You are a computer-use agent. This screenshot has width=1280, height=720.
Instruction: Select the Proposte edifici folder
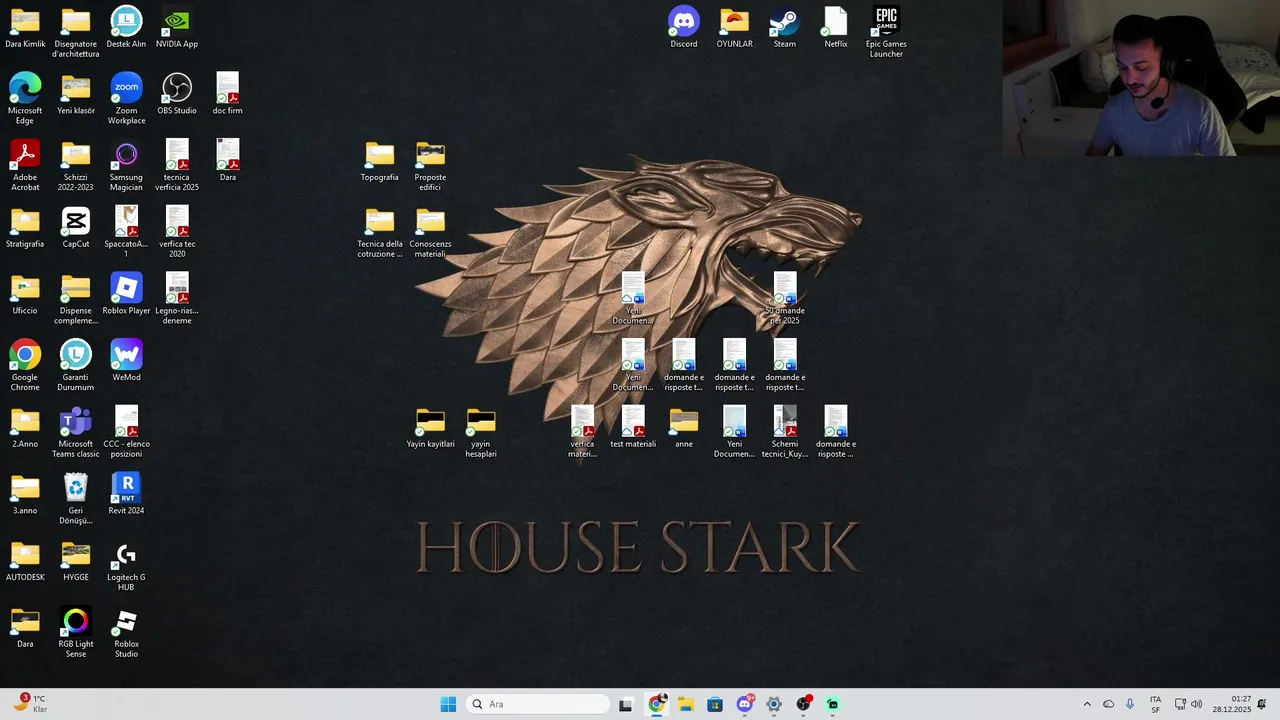[430, 165]
